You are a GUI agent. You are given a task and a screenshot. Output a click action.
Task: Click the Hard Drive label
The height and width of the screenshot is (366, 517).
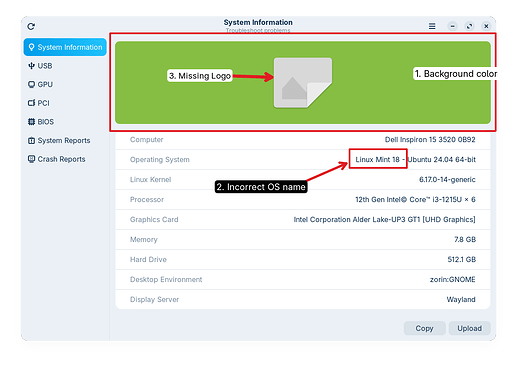(x=148, y=260)
